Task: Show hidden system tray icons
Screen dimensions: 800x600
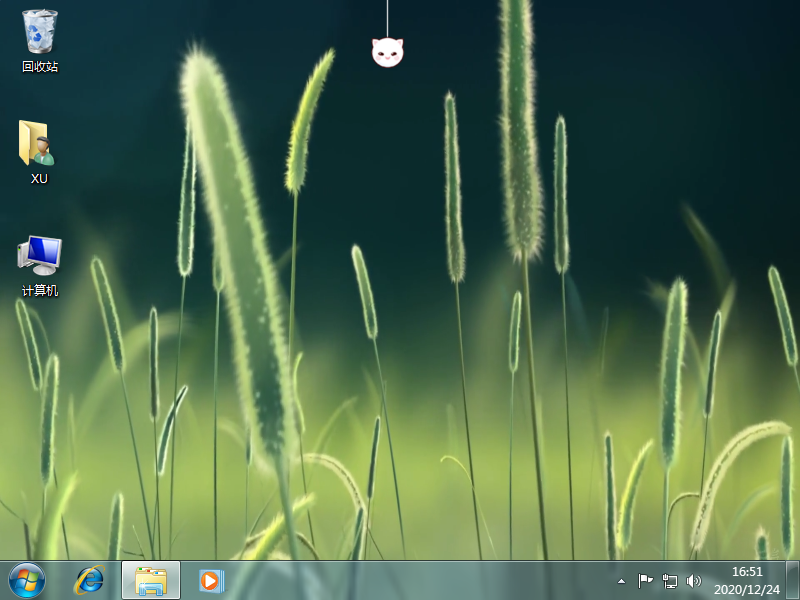Action: coord(621,580)
